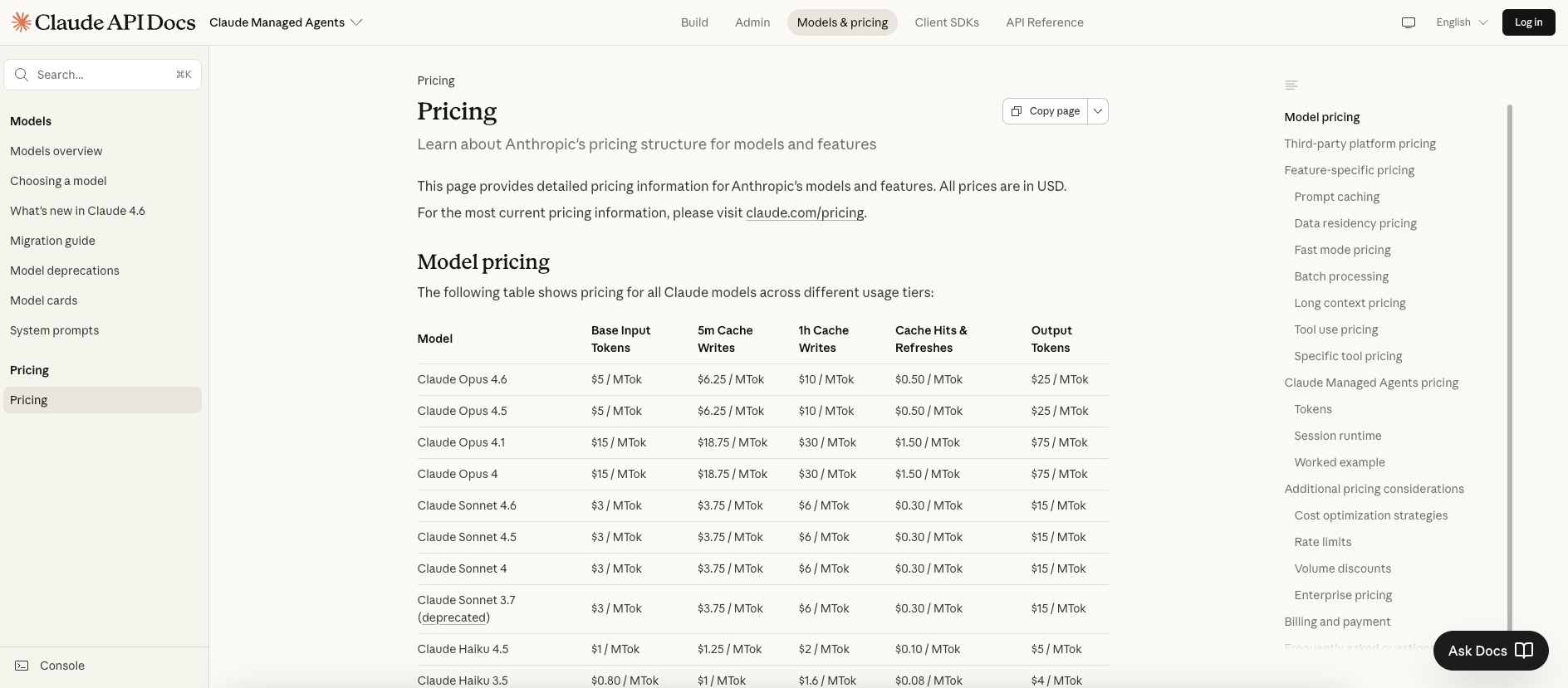Jump to Prompt caching in the contents
The image size is (1568, 688).
pos(1336,197)
